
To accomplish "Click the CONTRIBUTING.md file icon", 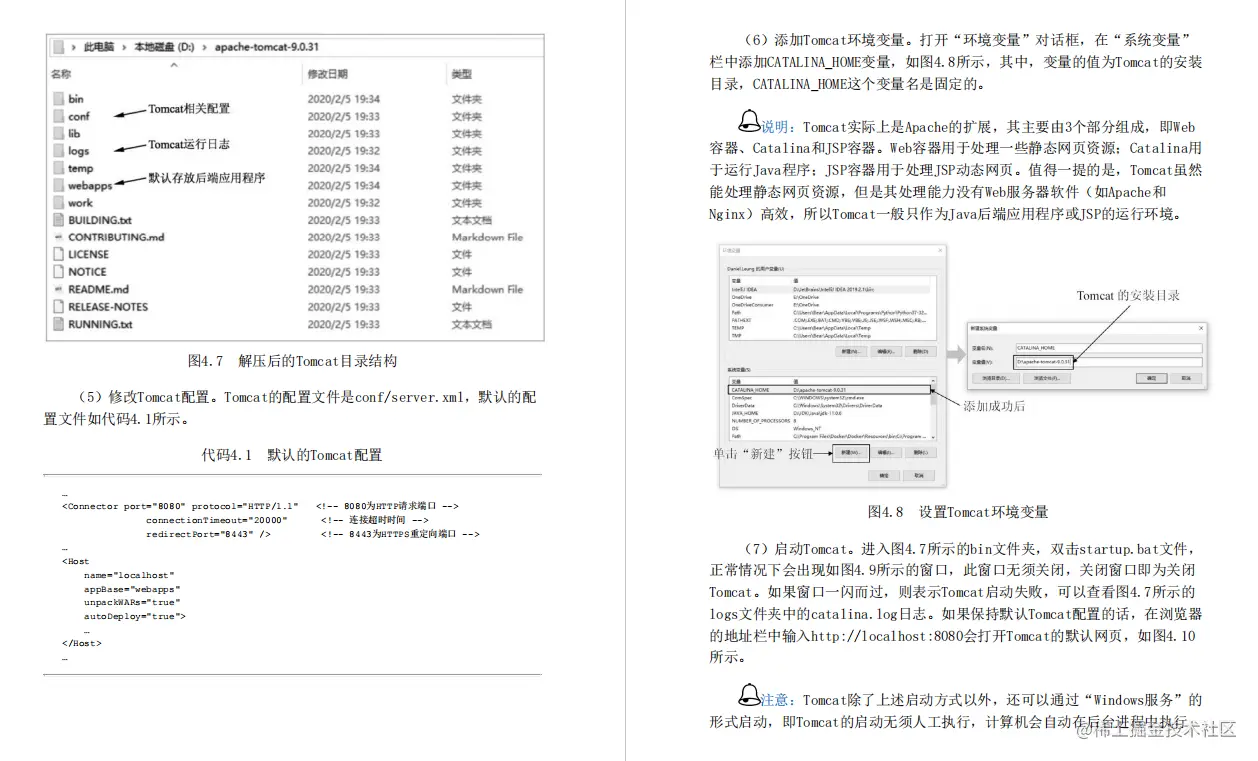I will tap(59, 237).
